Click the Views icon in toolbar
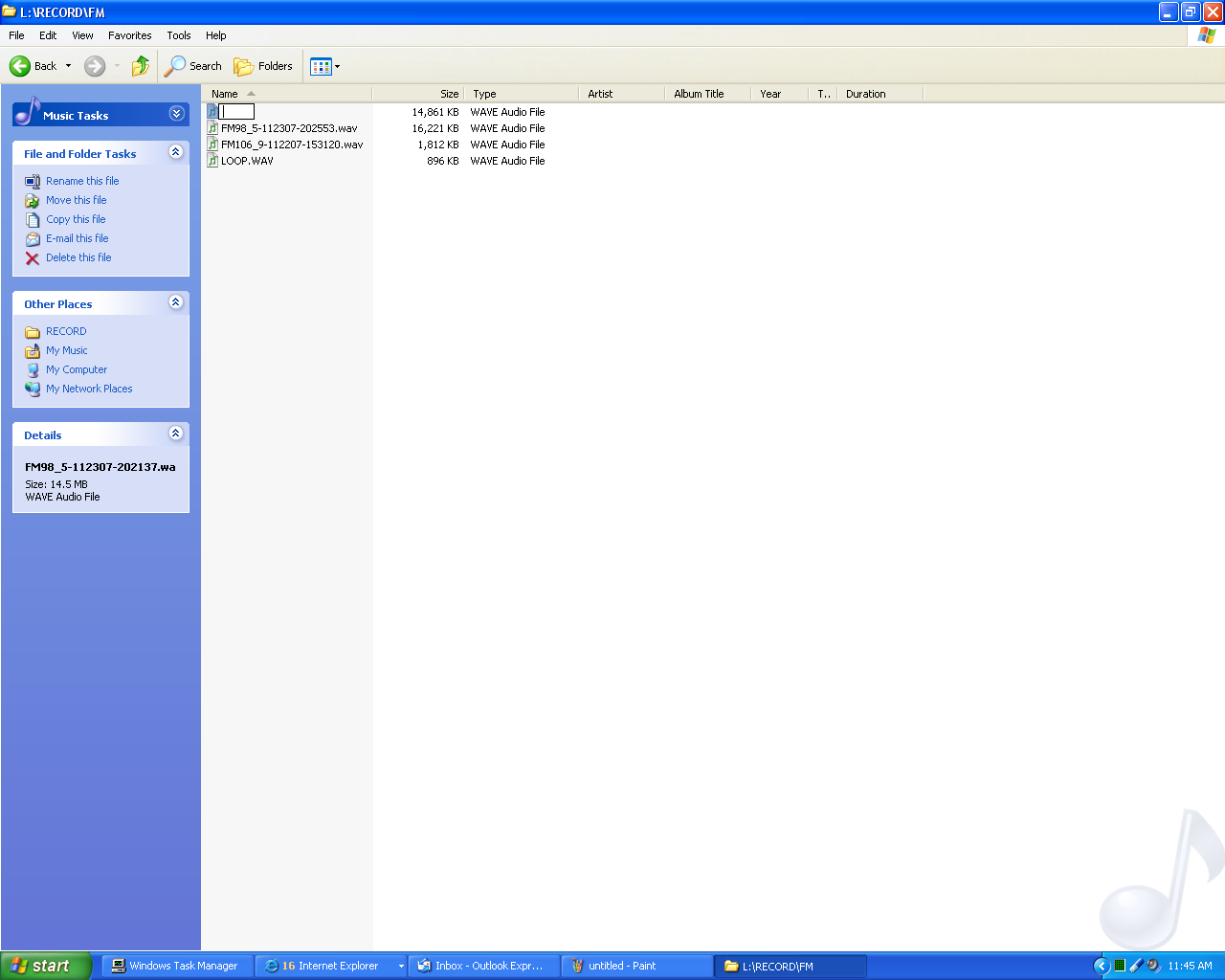 tap(321, 66)
